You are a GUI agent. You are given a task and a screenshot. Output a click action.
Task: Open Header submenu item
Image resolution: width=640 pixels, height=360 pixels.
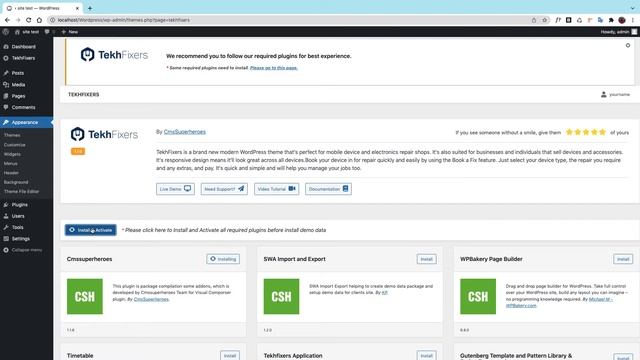[11, 173]
